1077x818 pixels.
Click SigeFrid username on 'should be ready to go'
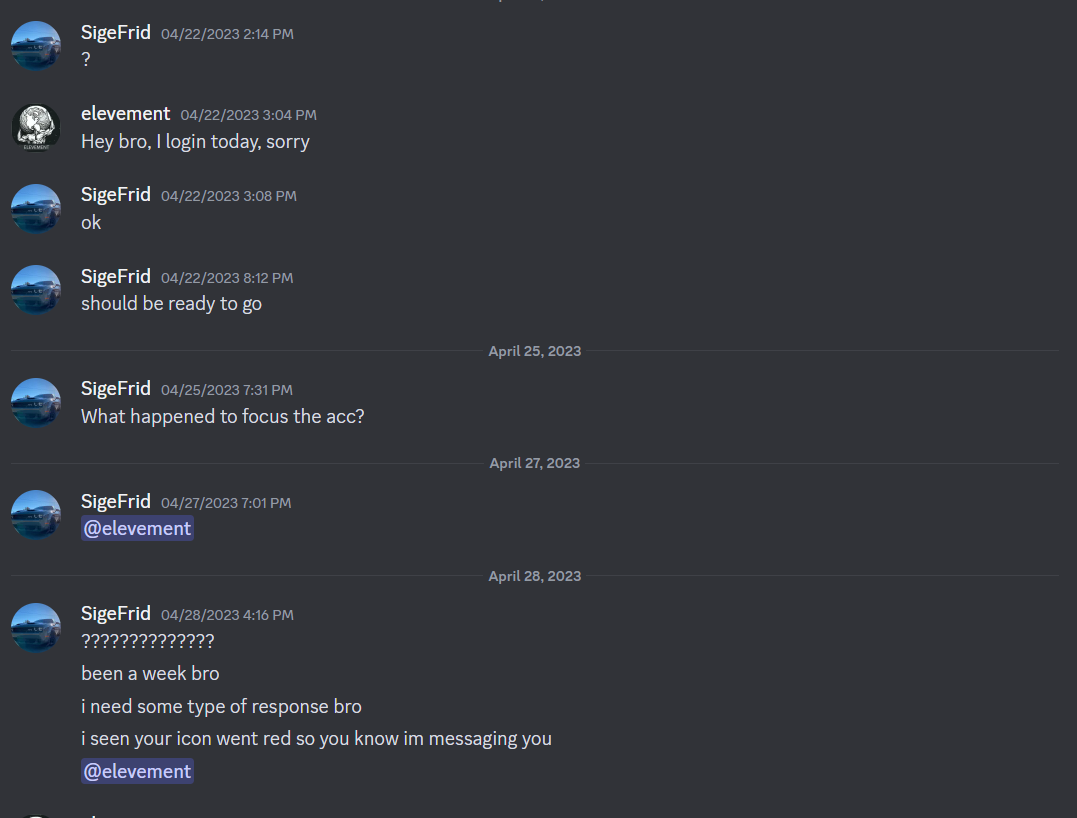point(115,277)
